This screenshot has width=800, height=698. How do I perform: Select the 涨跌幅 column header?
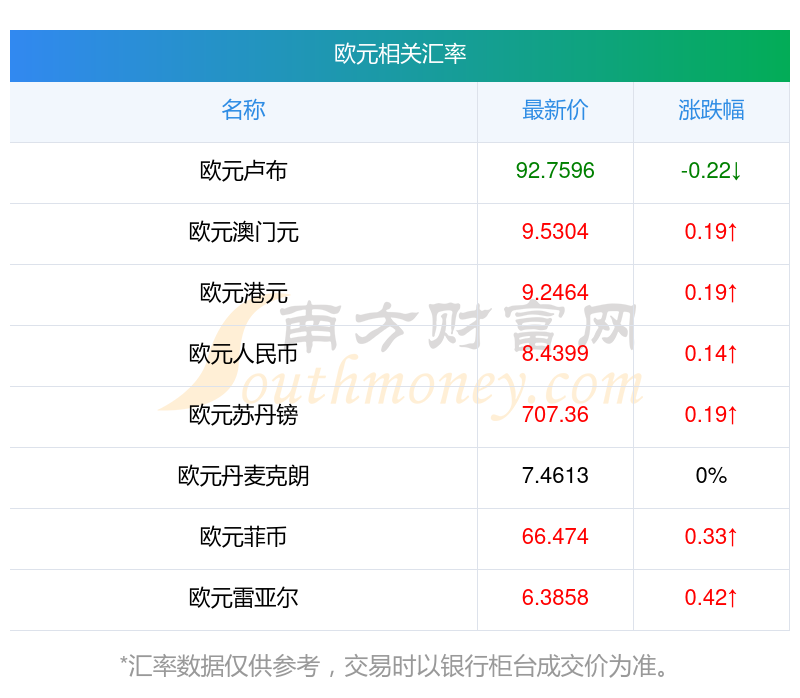coord(711,110)
